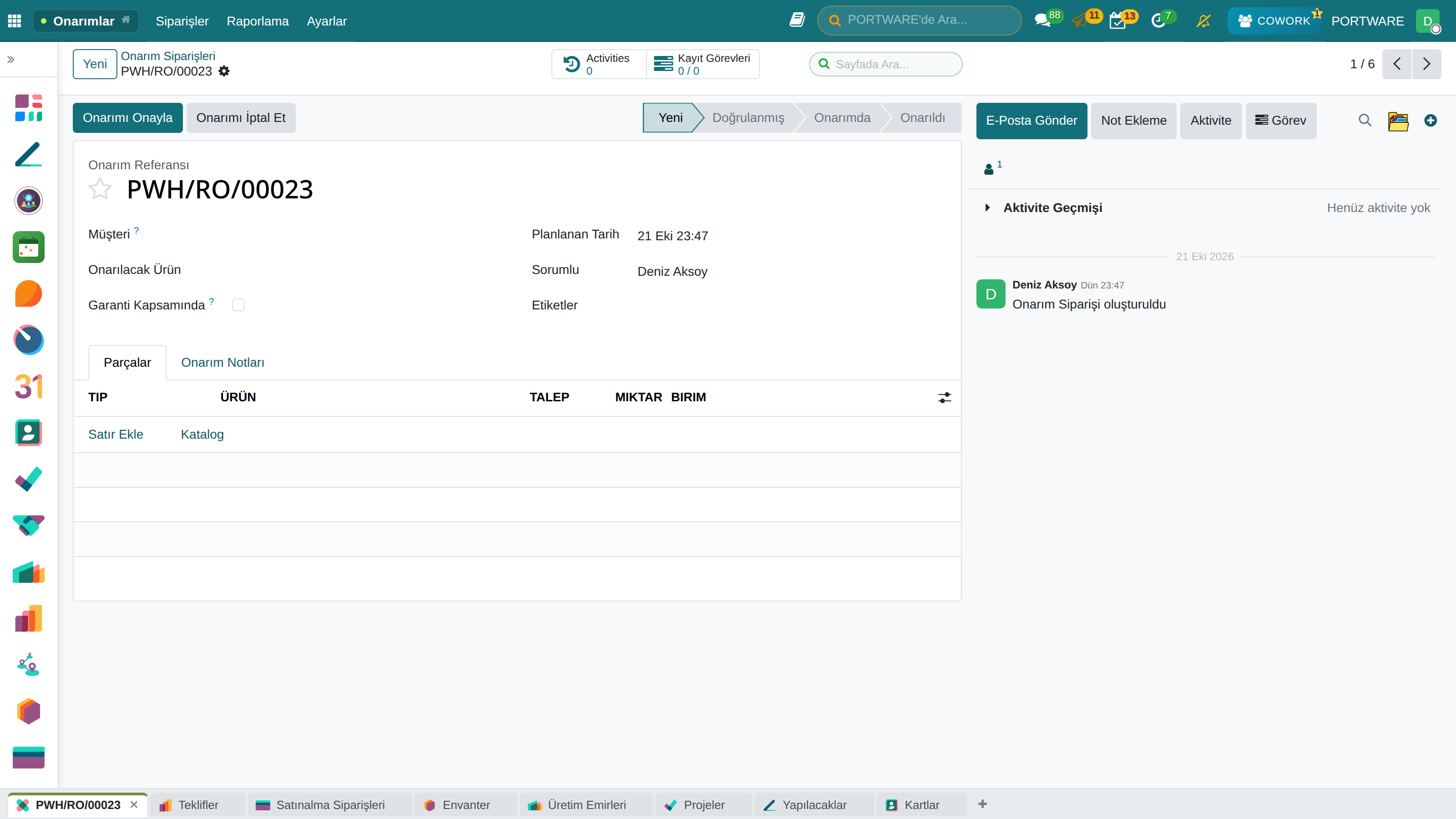Toggle Garanti Kapsamında checkbox

coord(238,305)
